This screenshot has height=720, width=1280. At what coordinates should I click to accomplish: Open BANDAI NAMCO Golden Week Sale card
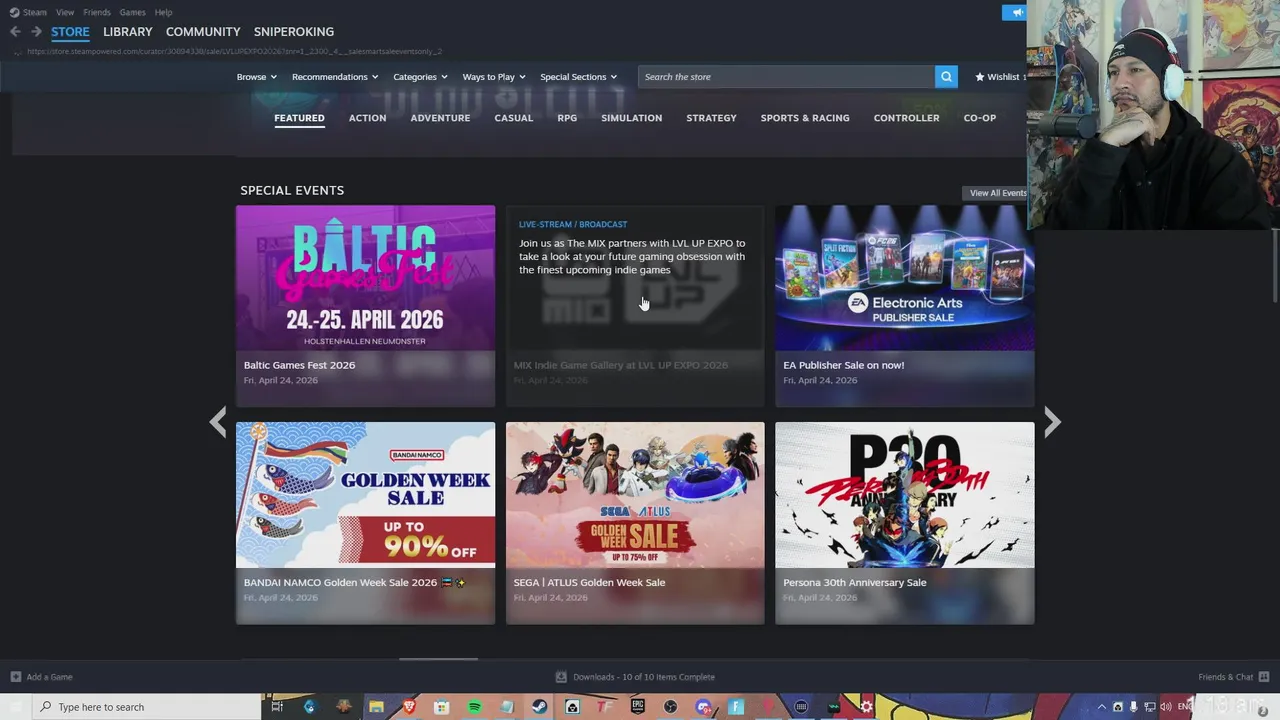365,523
